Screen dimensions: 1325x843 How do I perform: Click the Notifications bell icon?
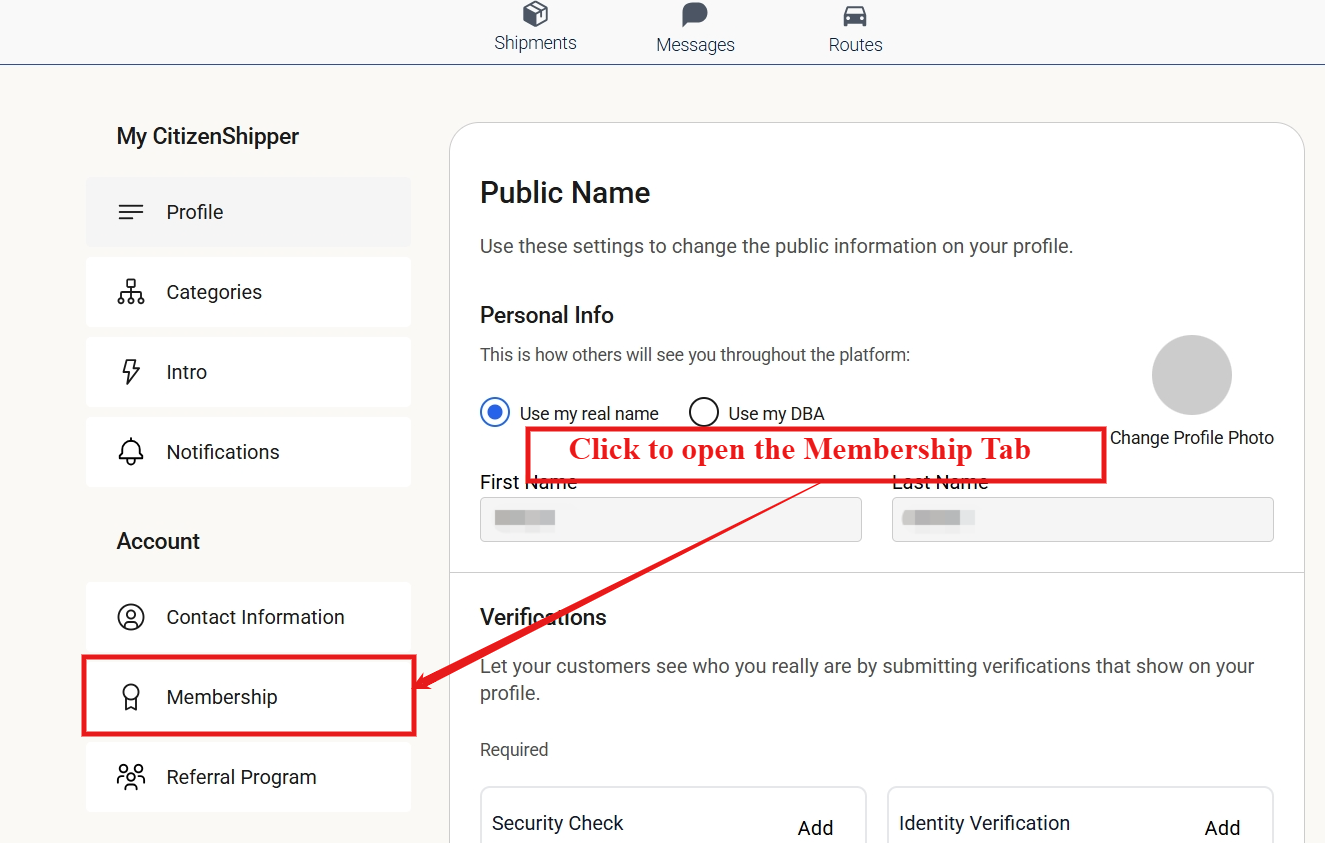pos(131,452)
